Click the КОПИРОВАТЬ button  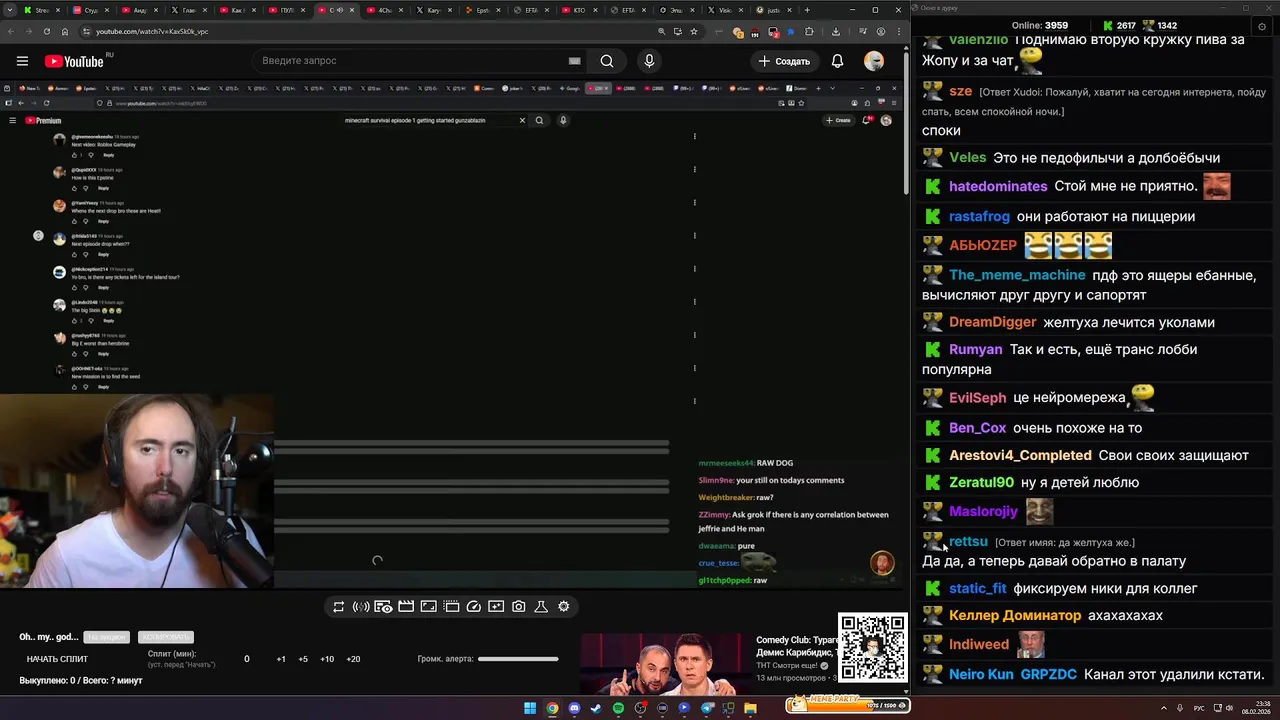[165, 637]
